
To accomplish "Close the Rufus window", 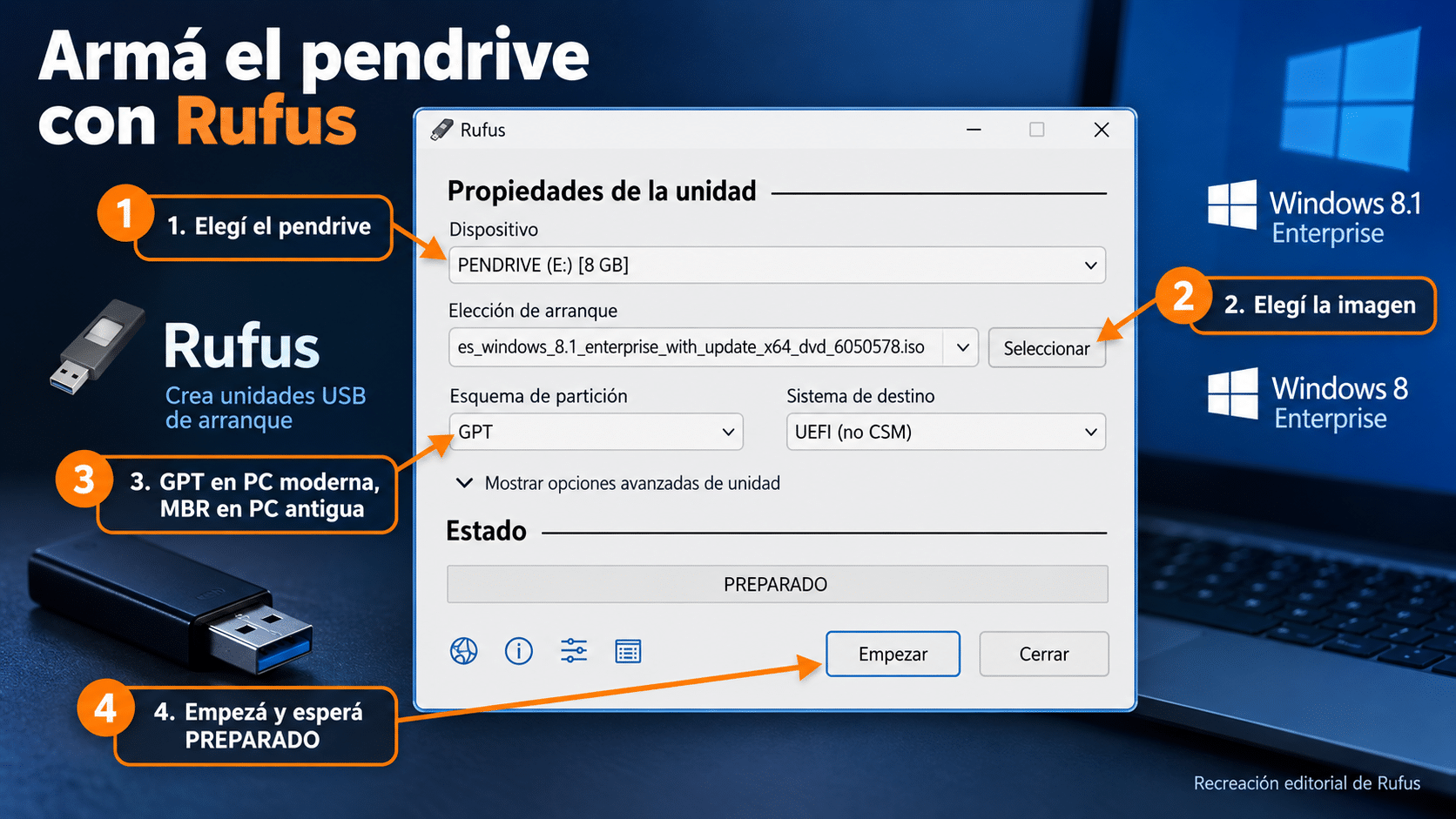I will point(1102,130).
